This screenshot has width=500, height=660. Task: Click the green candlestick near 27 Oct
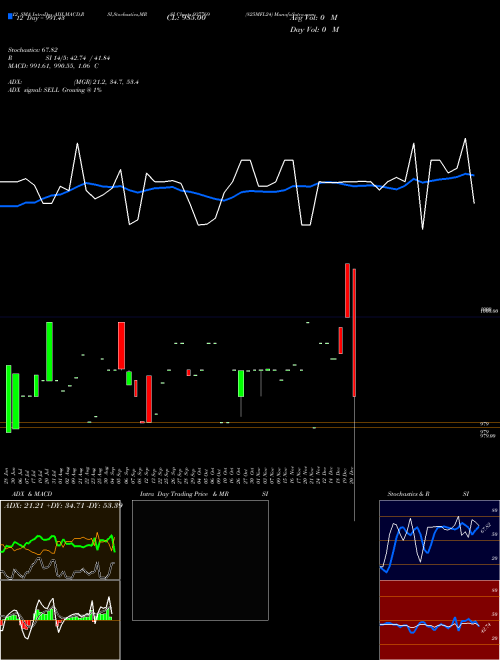coord(241,383)
